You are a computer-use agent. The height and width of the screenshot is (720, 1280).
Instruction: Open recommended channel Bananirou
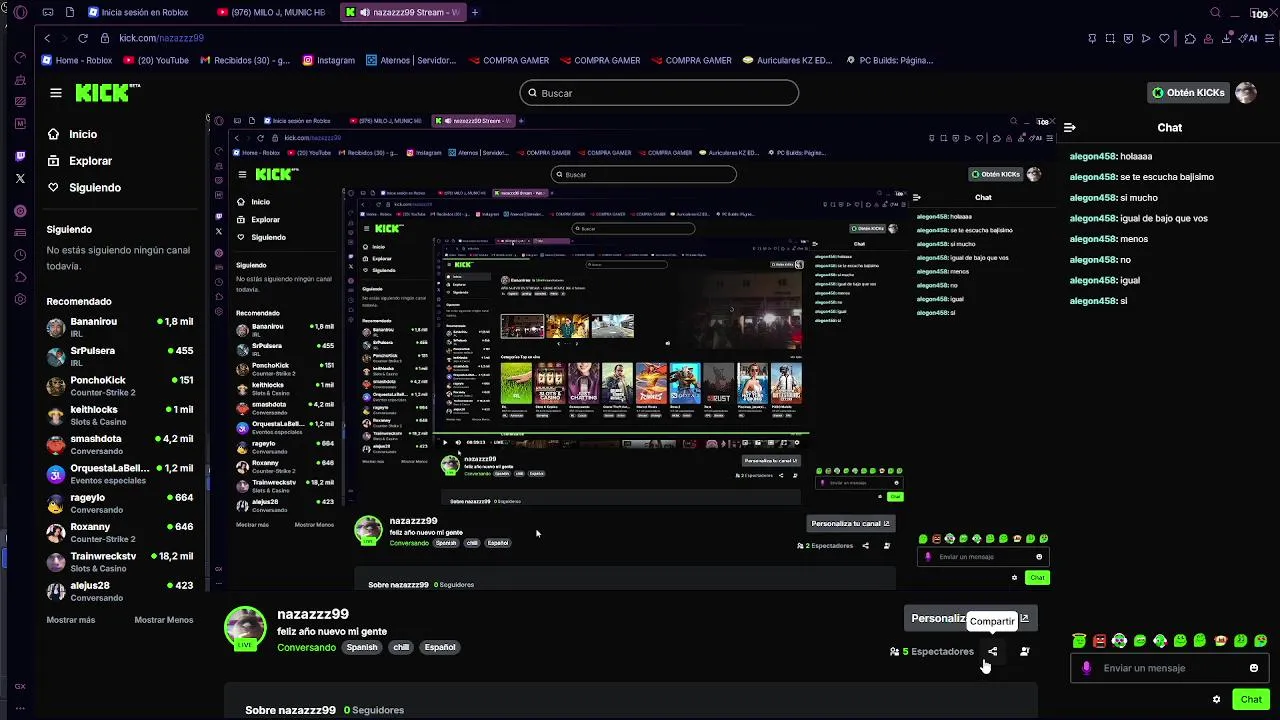(x=120, y=327)
